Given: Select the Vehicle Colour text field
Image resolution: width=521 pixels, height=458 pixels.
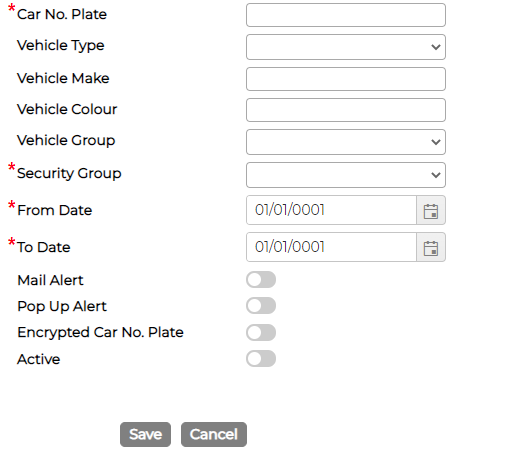Looking at the screenshot, I should 346,110.
